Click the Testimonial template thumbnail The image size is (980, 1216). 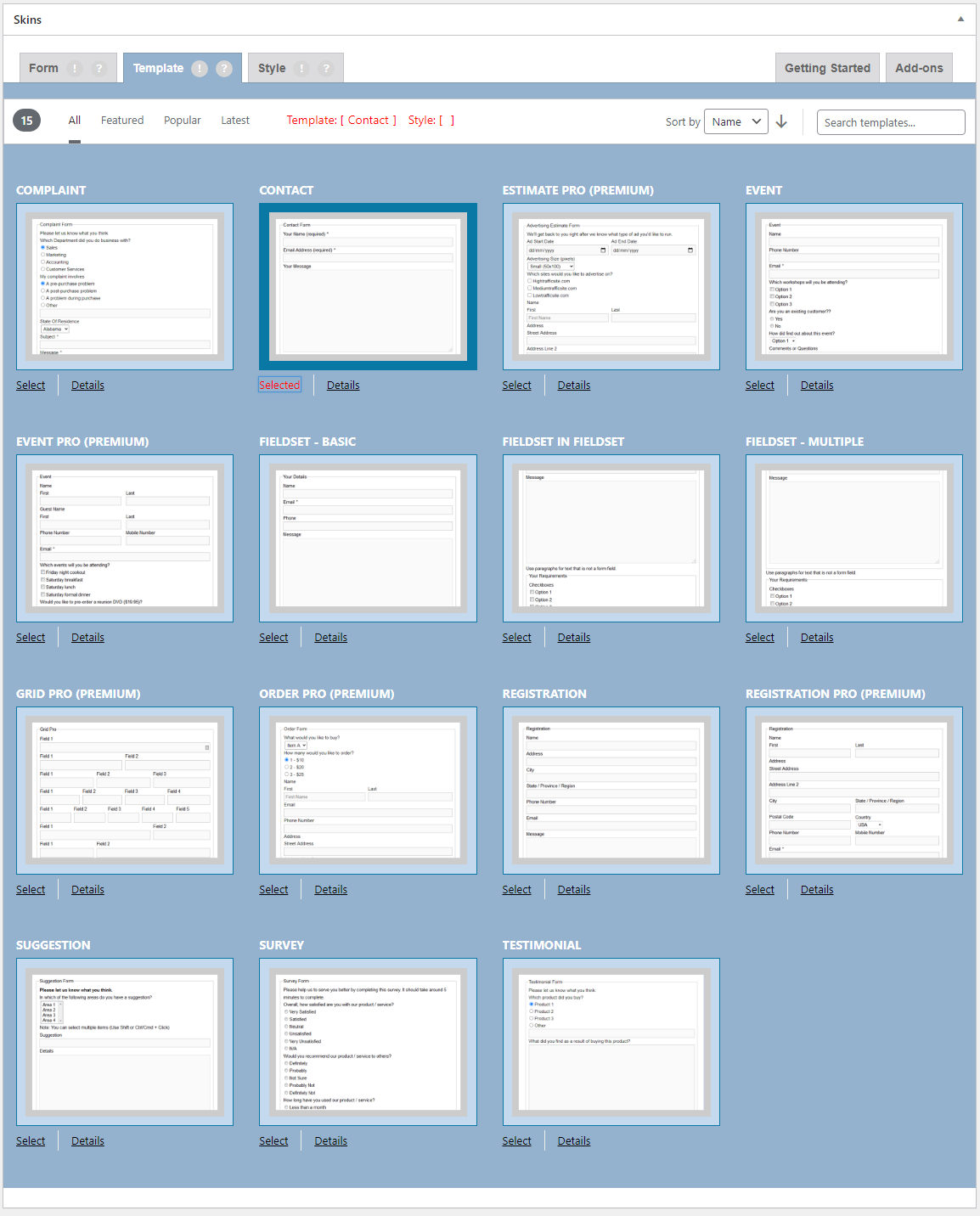611,1042
